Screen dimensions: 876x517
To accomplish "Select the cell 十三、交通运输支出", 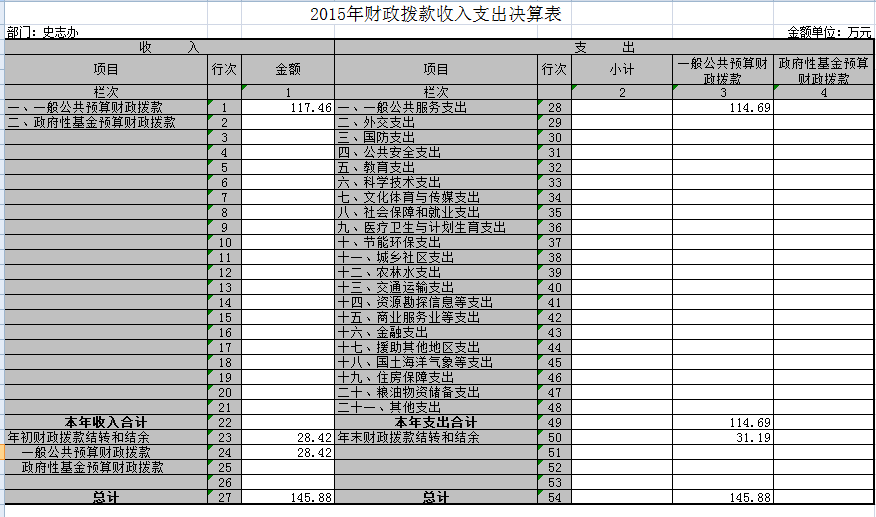I will [x=436, y=287].
